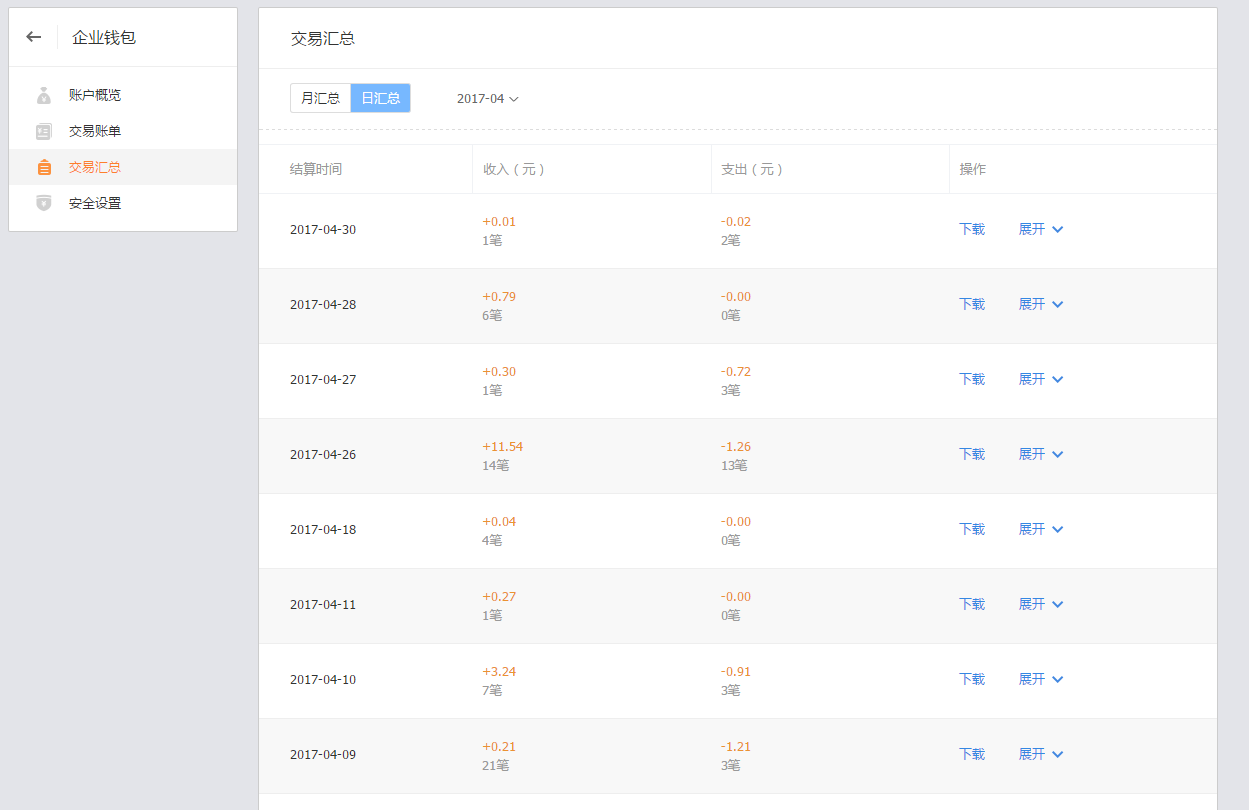Click the 安全设置 shield icon

pos(43,203)
